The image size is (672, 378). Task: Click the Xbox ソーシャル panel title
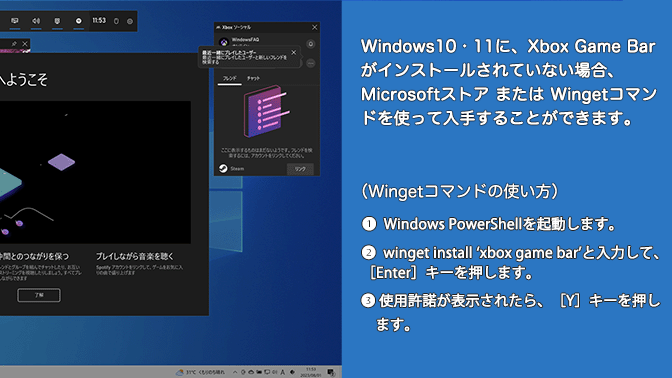coord(236,27)
